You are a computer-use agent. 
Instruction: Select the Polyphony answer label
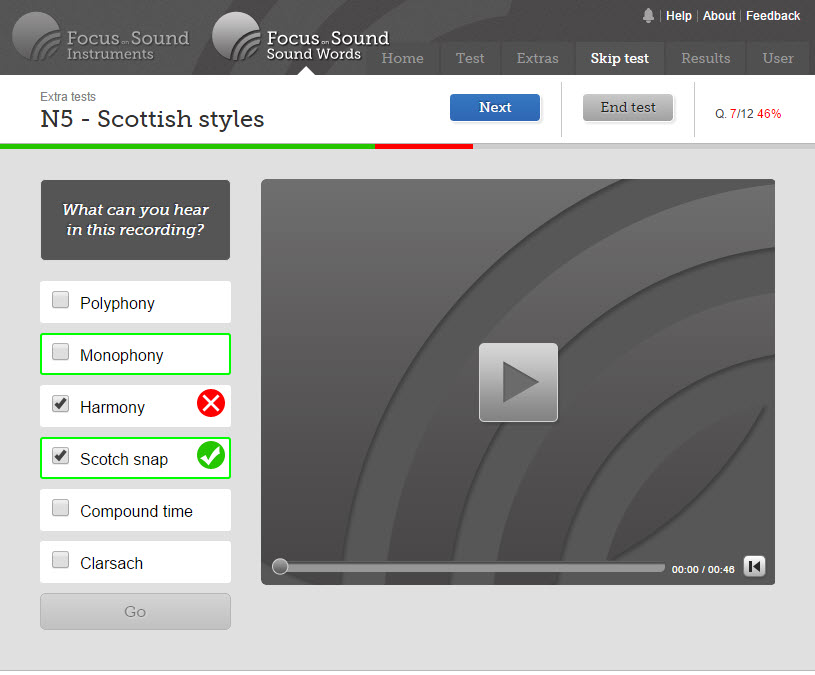coord(117,303)
